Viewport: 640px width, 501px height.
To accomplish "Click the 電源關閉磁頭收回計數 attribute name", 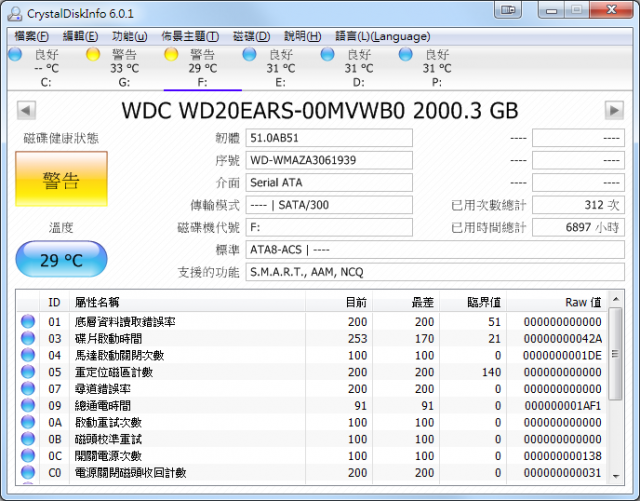I will click(x=130, y=472).
